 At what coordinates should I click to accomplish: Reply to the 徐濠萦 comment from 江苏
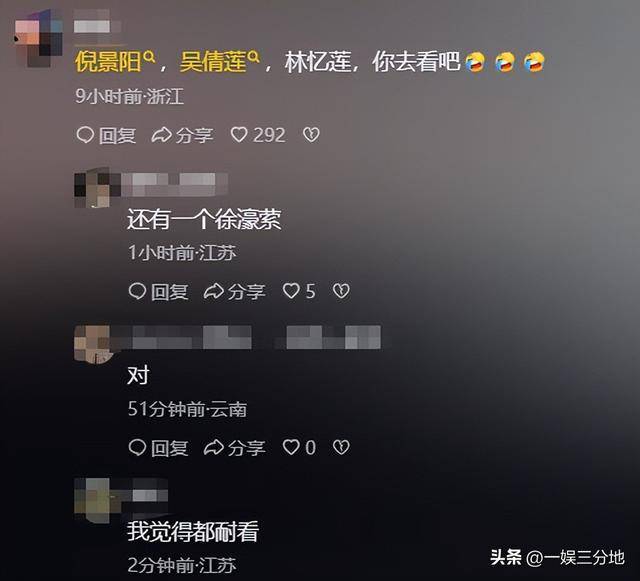(158, 292)
